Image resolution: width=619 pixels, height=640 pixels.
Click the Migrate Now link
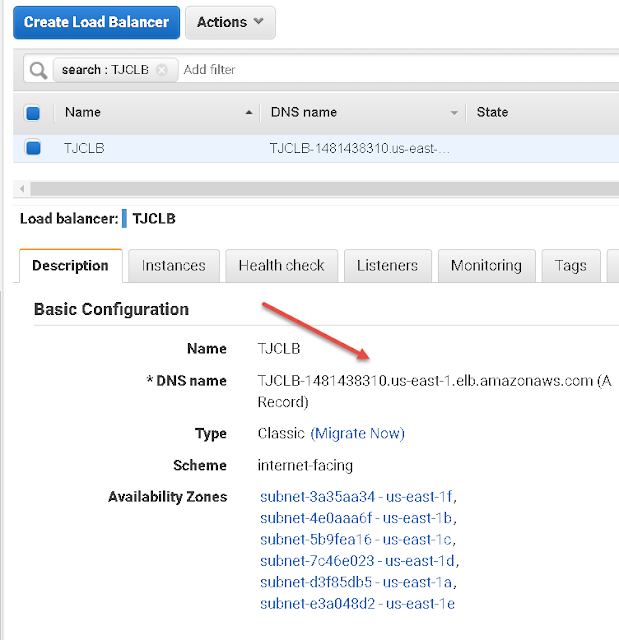(357, 433)
